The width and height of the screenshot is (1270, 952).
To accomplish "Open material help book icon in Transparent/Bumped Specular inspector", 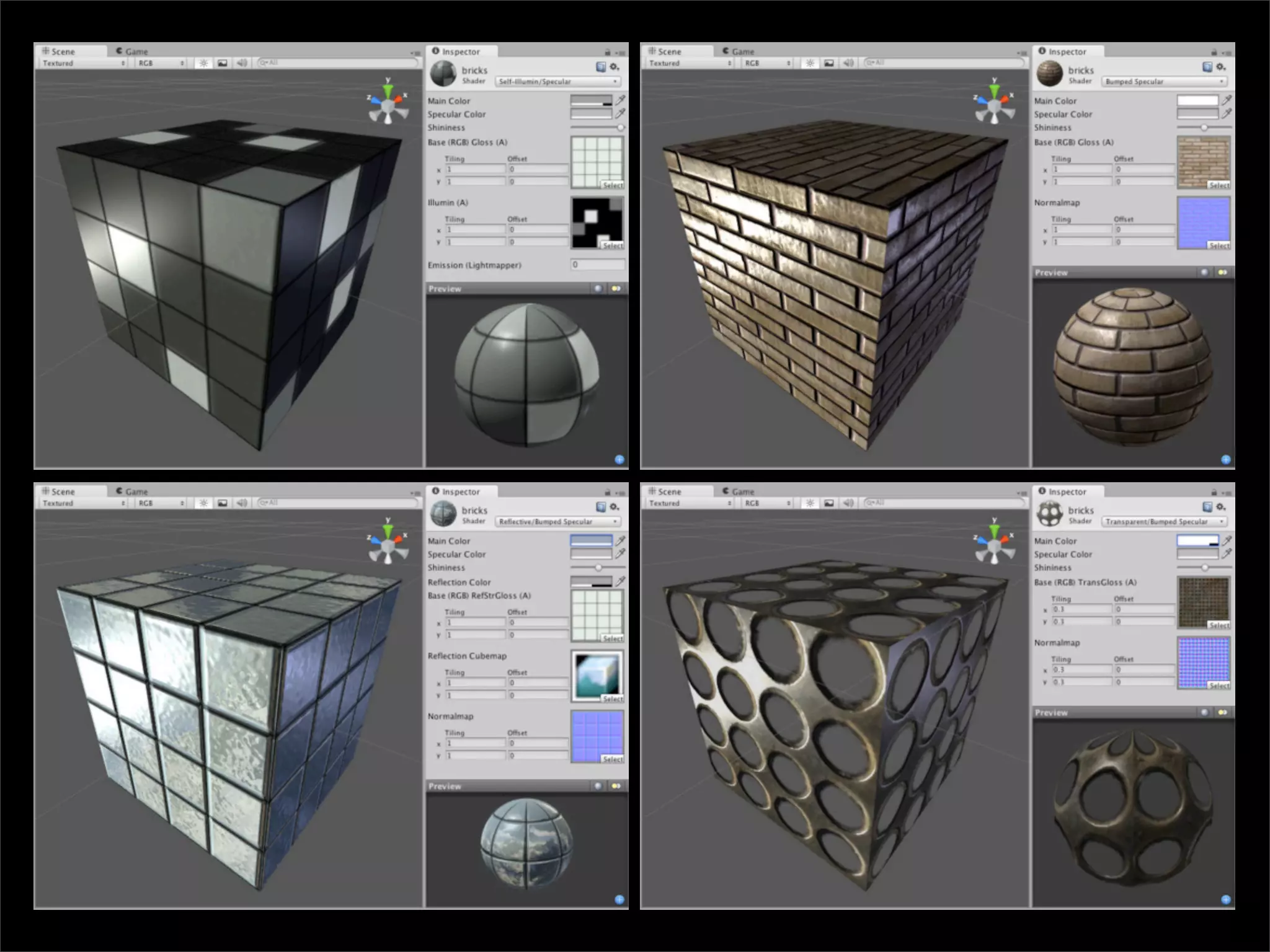I will [1207, 507].
